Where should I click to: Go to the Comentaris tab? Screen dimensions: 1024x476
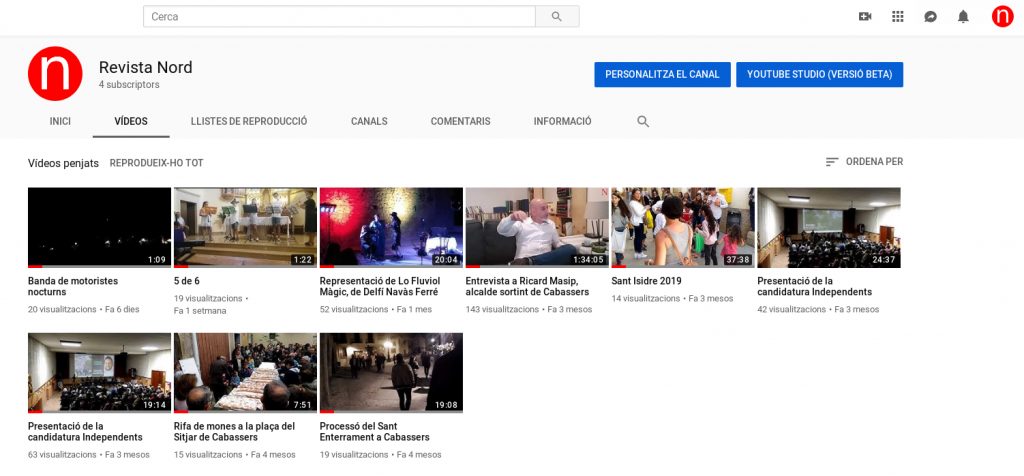[460, 122]
